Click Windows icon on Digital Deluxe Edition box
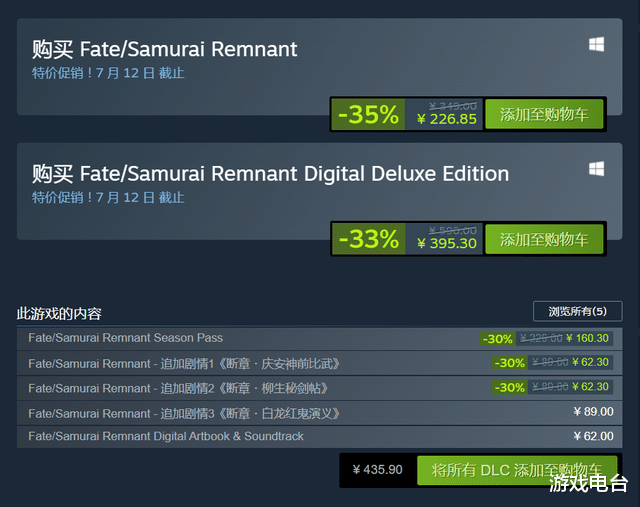640x507 pixels. [x=596, y=169]
